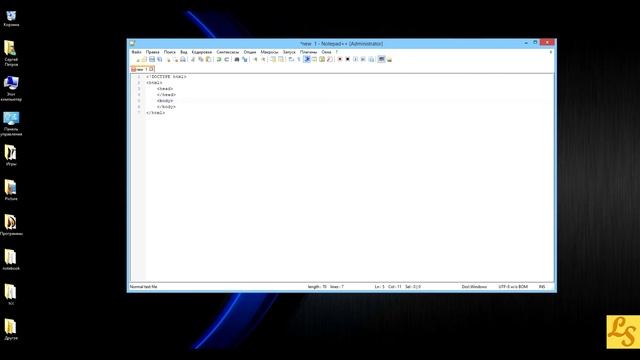Toggle Word wrap in the toolbar
Viewport: 640px width, 360px height.
coord(291,60)
